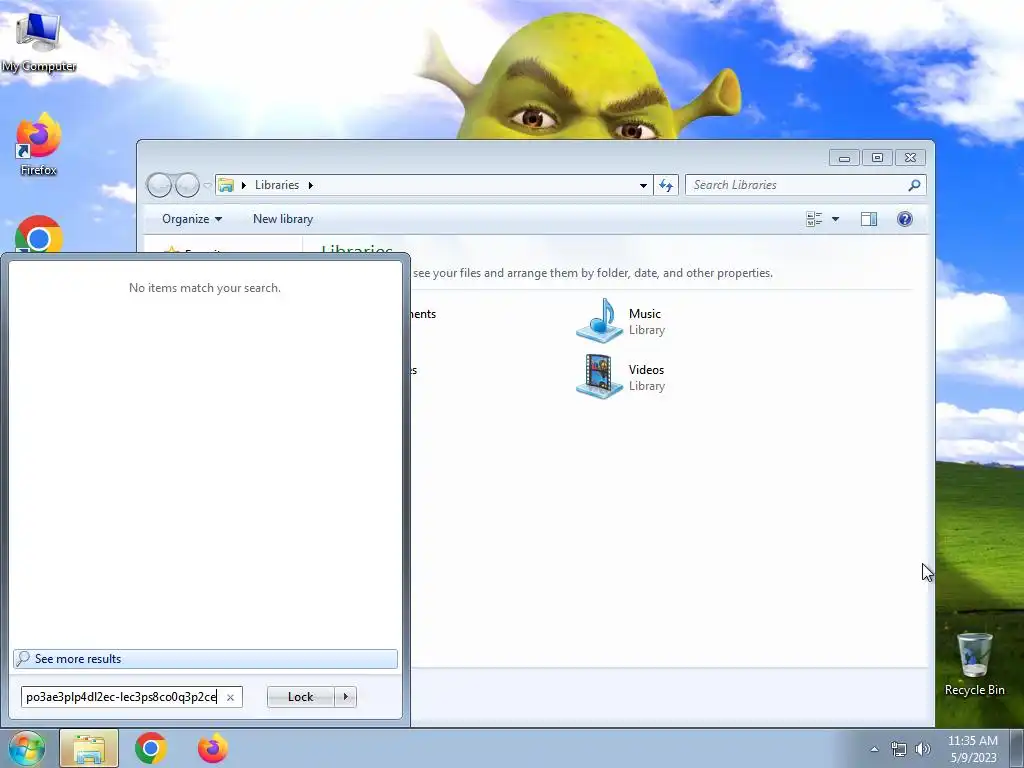This screenshot has height=768, width=1024.
Task: Change your view icon in Explorer
Action: [814, 219]
